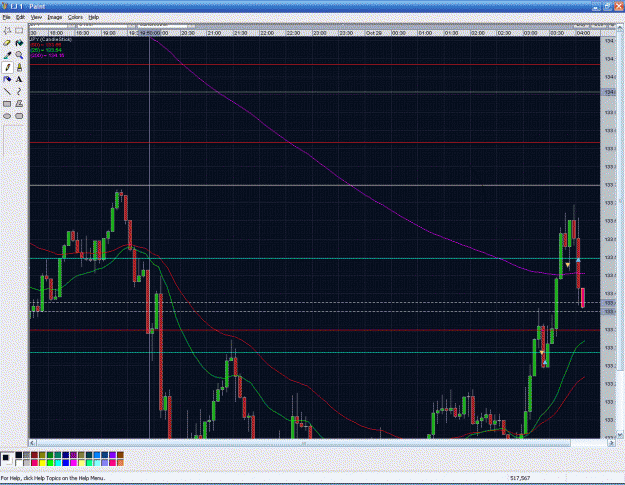Choose the bright yellow palette color
Image resolution: width=625 pixels, height=485 pixels.
42,463
